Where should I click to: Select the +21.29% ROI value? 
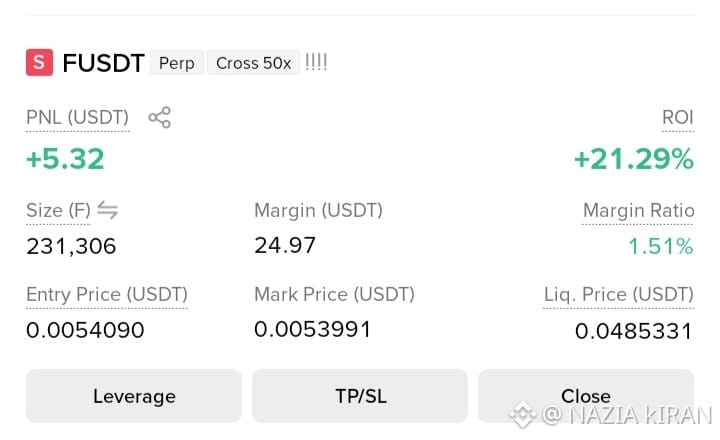click(634, 159)
